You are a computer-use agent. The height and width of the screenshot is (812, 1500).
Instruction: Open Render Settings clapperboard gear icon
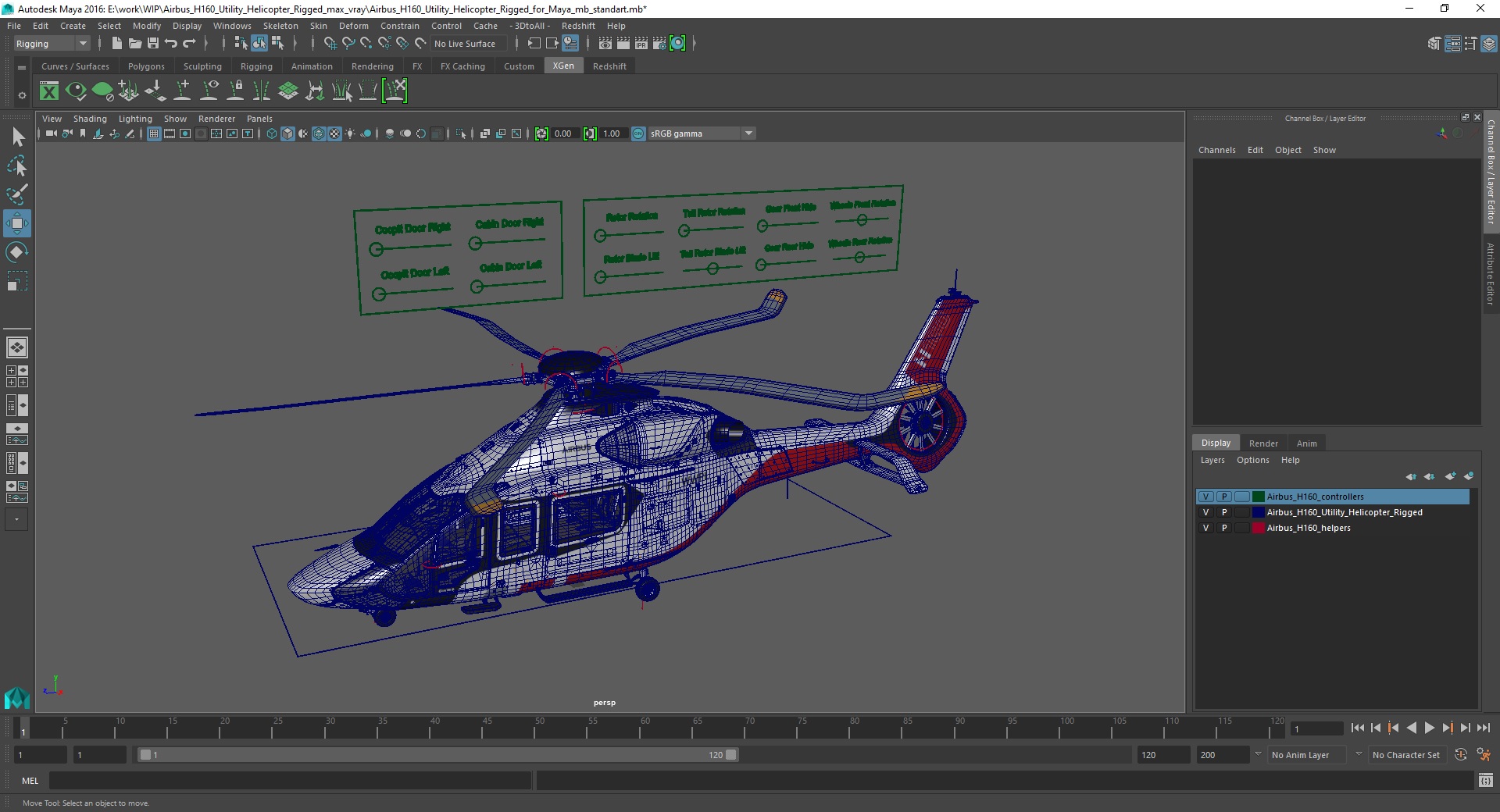(x=659, y=44)
